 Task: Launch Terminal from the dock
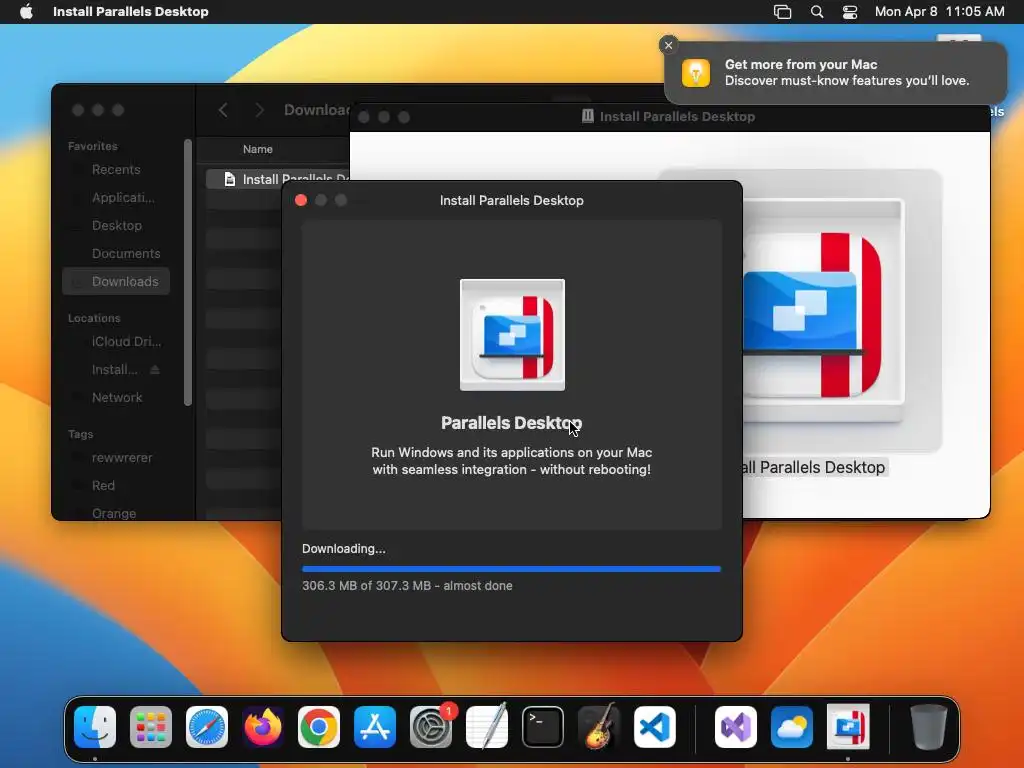tap(543, 727)
